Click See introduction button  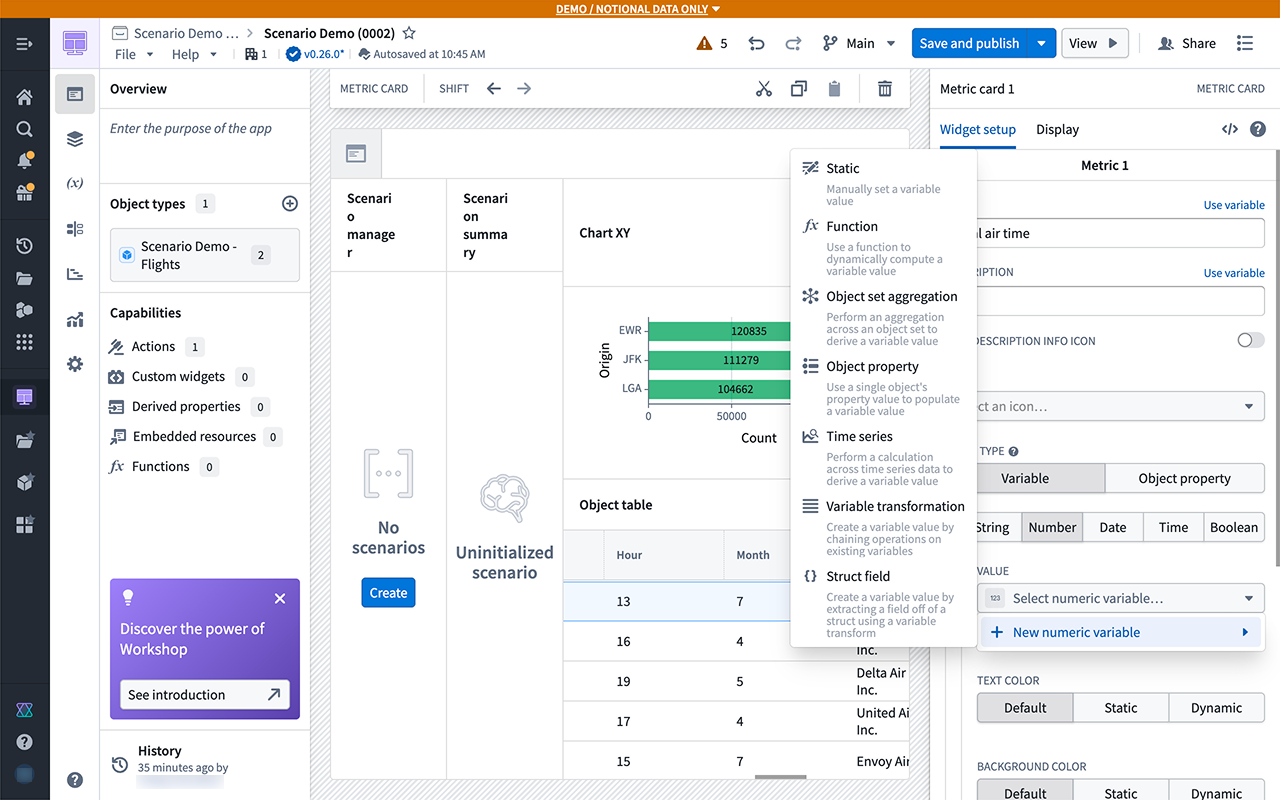pyautogui.click(x=205, y=695)
